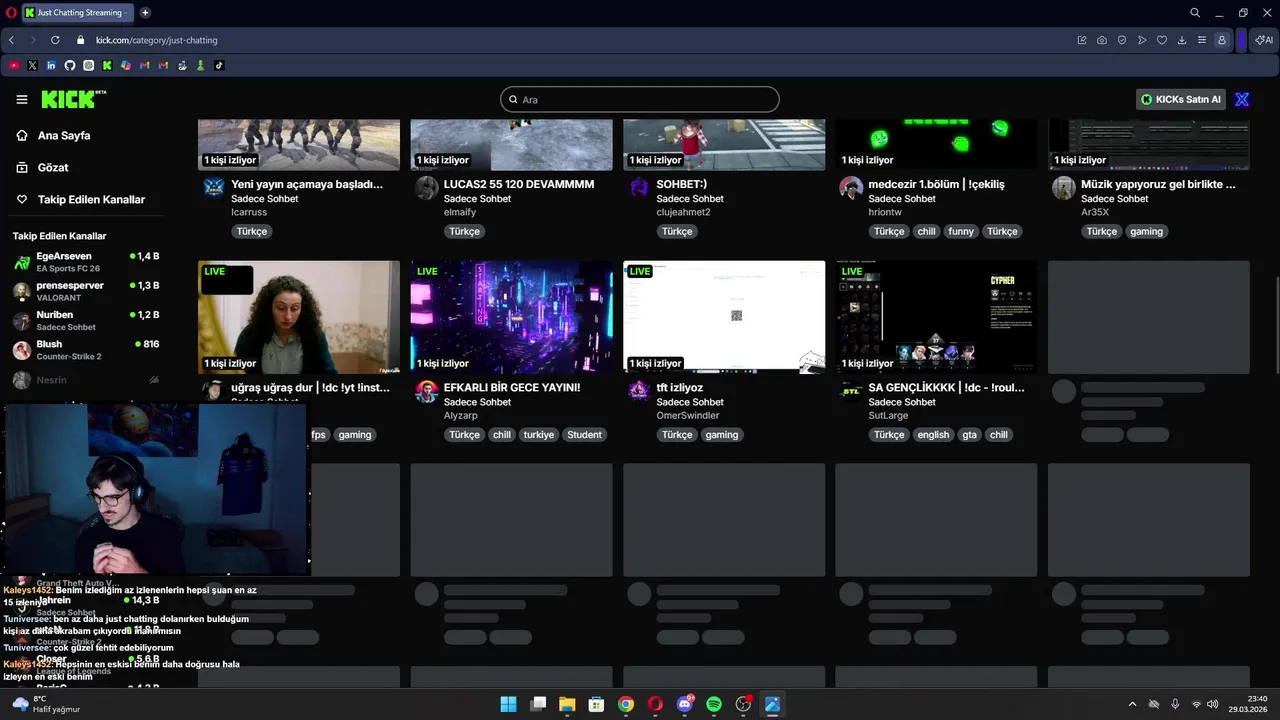Open the TikTok bookmark icon
The height and width of the screenshot is (720, 1280).
(x=219, y=66)
